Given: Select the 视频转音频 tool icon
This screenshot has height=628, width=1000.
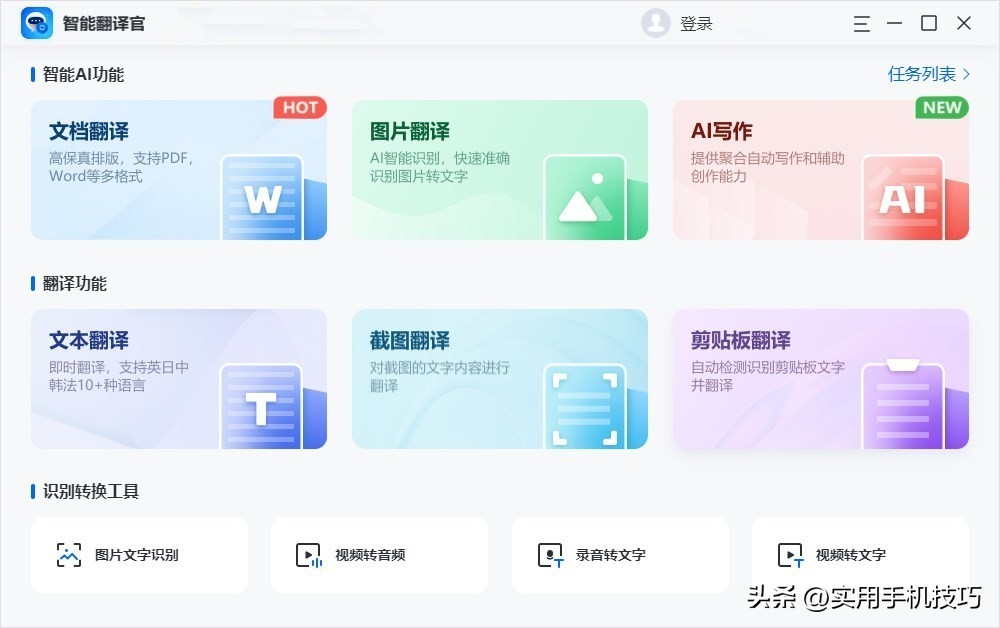Looking at the screenshot, I should coord(307,555).
